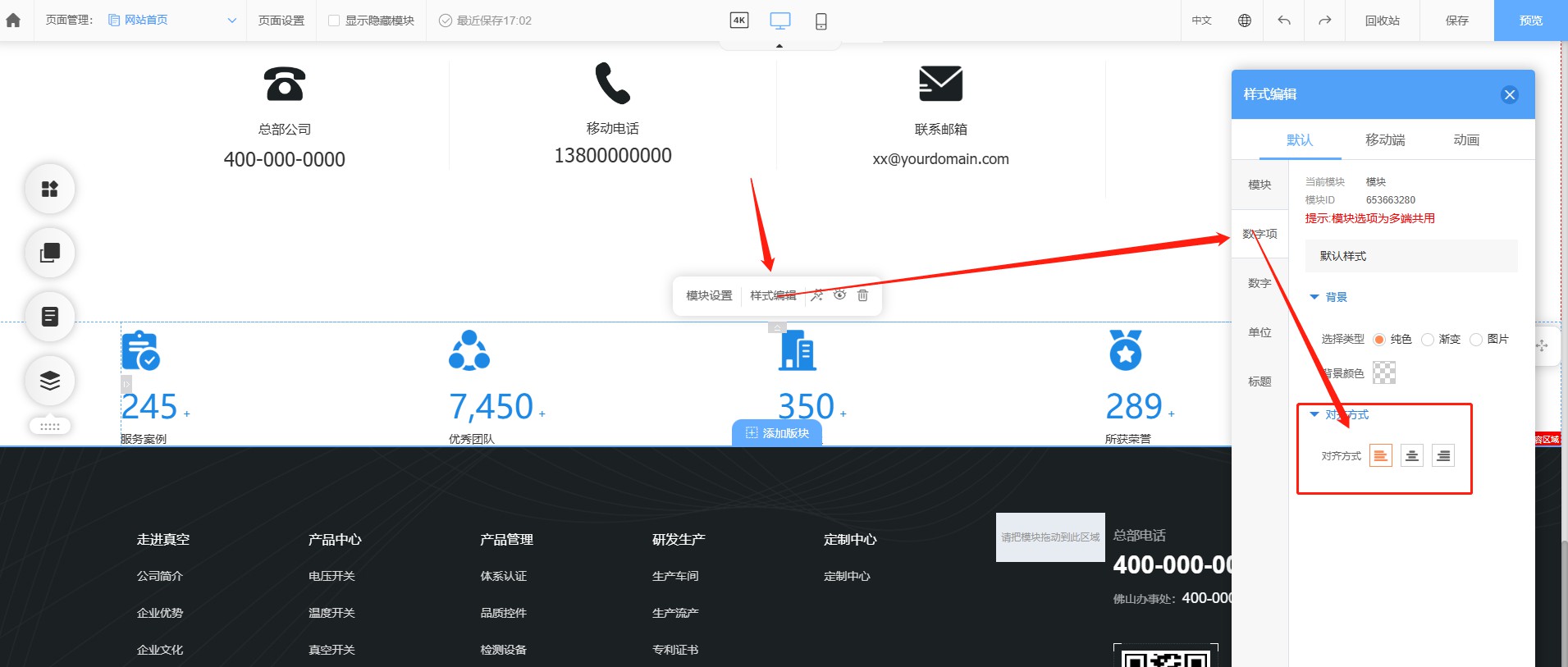This screenshot has width=1568, height=667.
Task: Open the 动画 tab
Action: (x=1466, y=140)
